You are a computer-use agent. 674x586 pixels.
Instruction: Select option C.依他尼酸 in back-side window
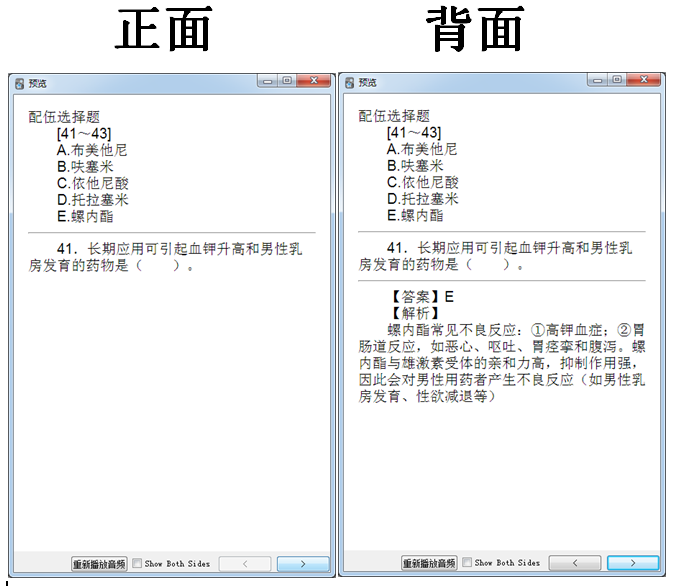(x=423, y=183)
